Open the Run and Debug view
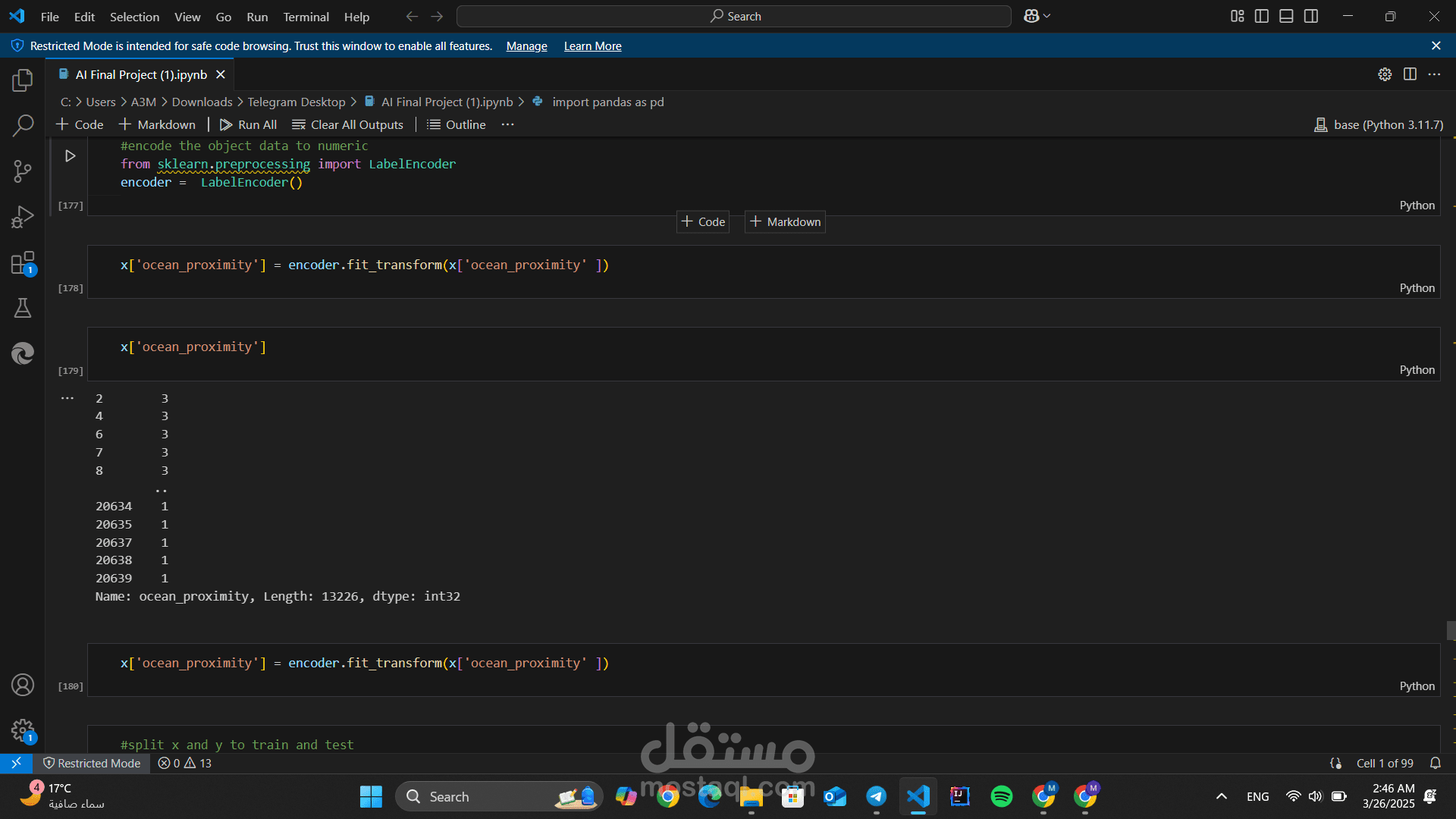This screenshot has width=1456, height=819. click(x=23, y=217)
